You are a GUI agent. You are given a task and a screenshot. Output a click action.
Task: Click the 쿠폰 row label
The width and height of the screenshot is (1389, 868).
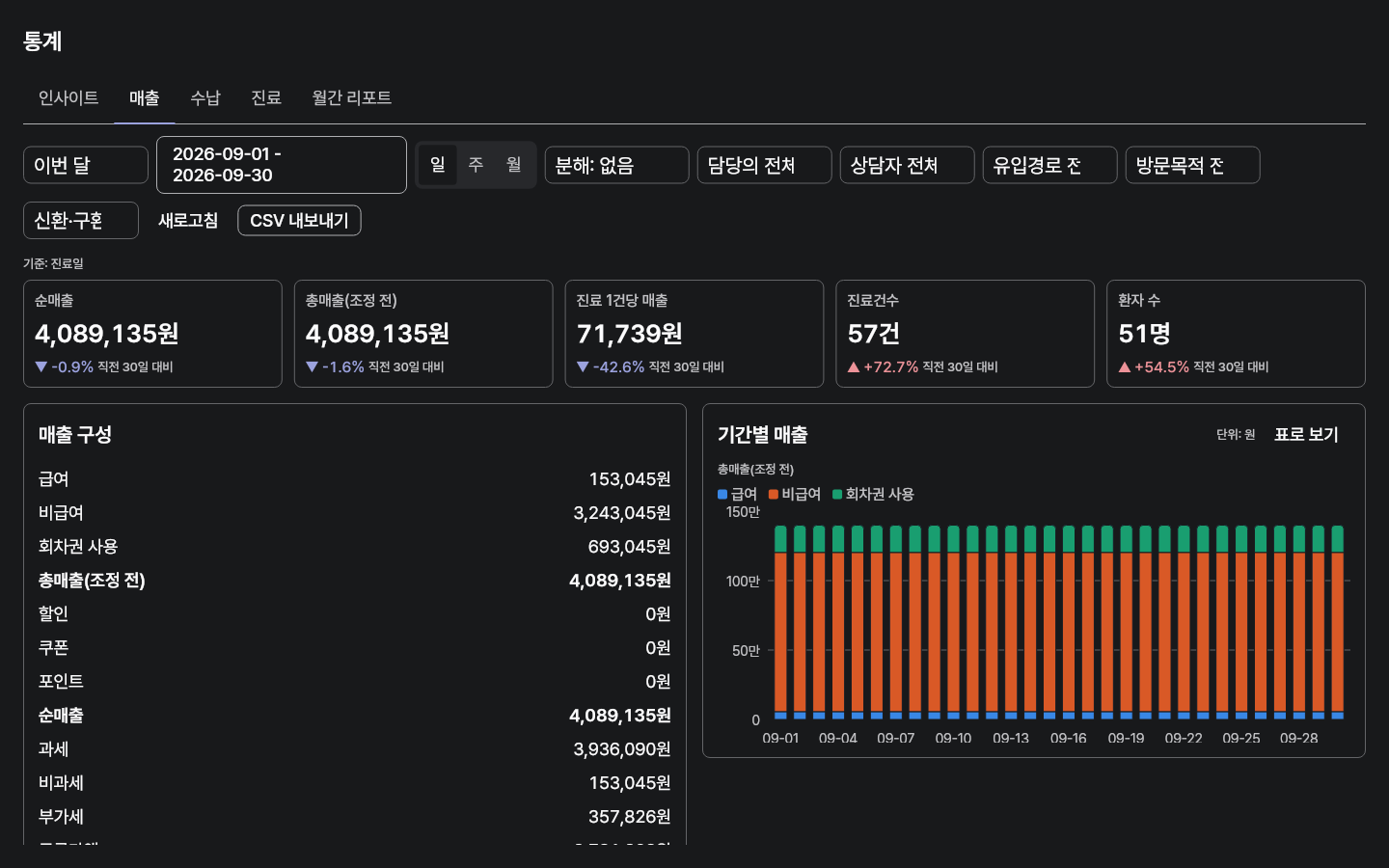click(x=53, y=648)
